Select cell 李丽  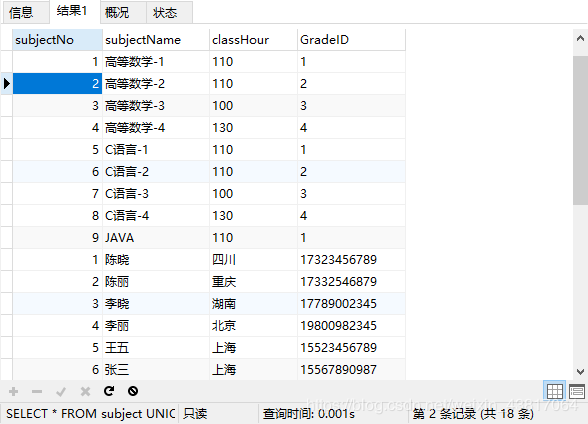(x=156, y=325)
